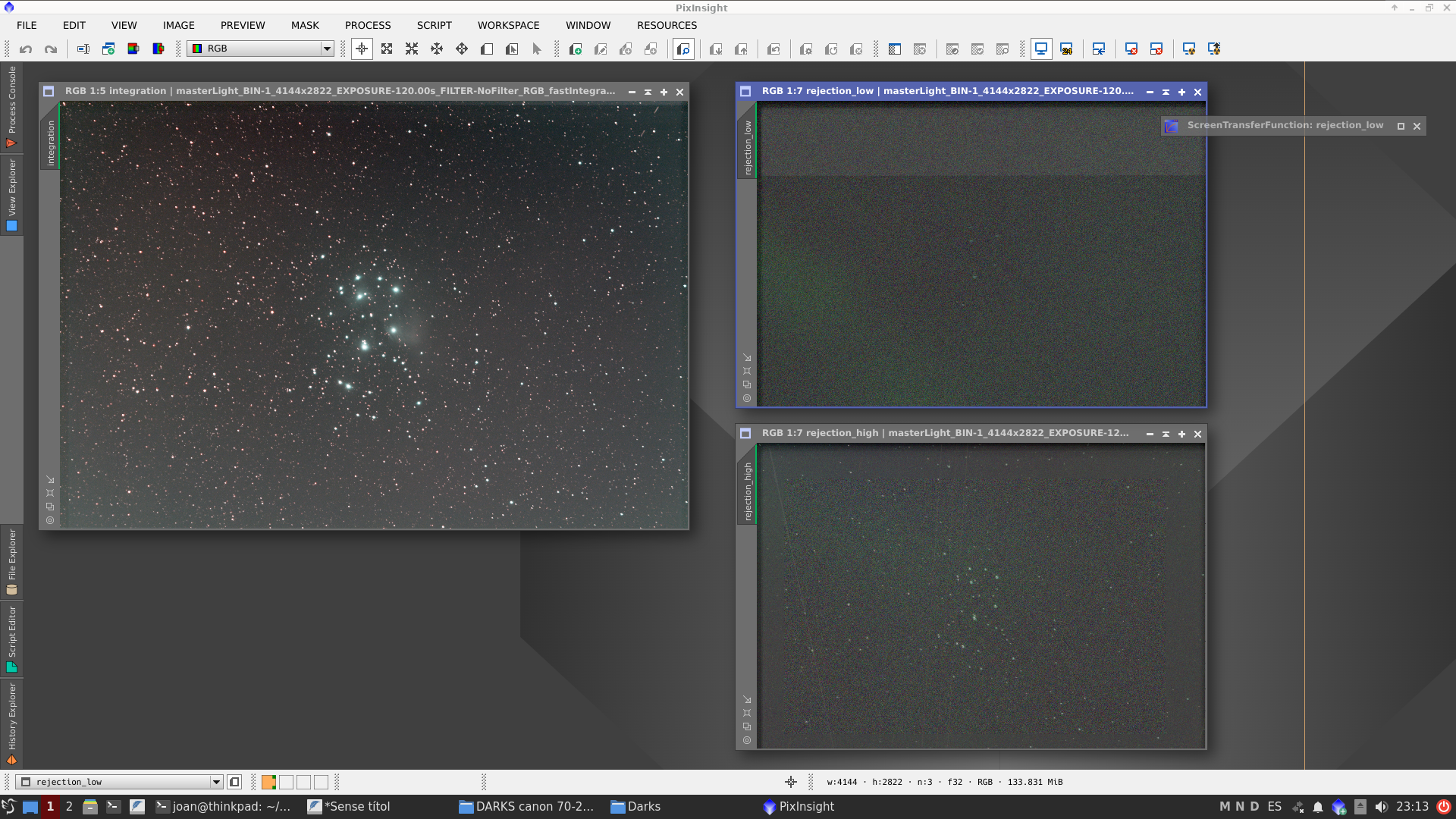This screenshot has height=819, width=1456.
Task: Toggle the ScreenTransferFunction display icon
Action: (1042, 49)
